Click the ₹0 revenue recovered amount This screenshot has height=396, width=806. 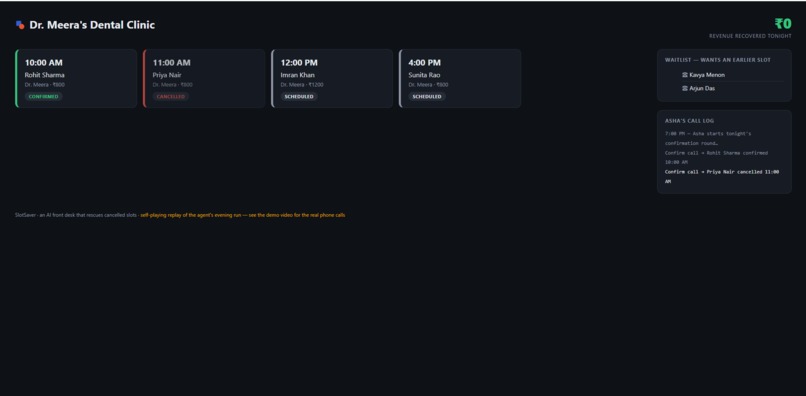pyautogui.click(x=783, y=24)
